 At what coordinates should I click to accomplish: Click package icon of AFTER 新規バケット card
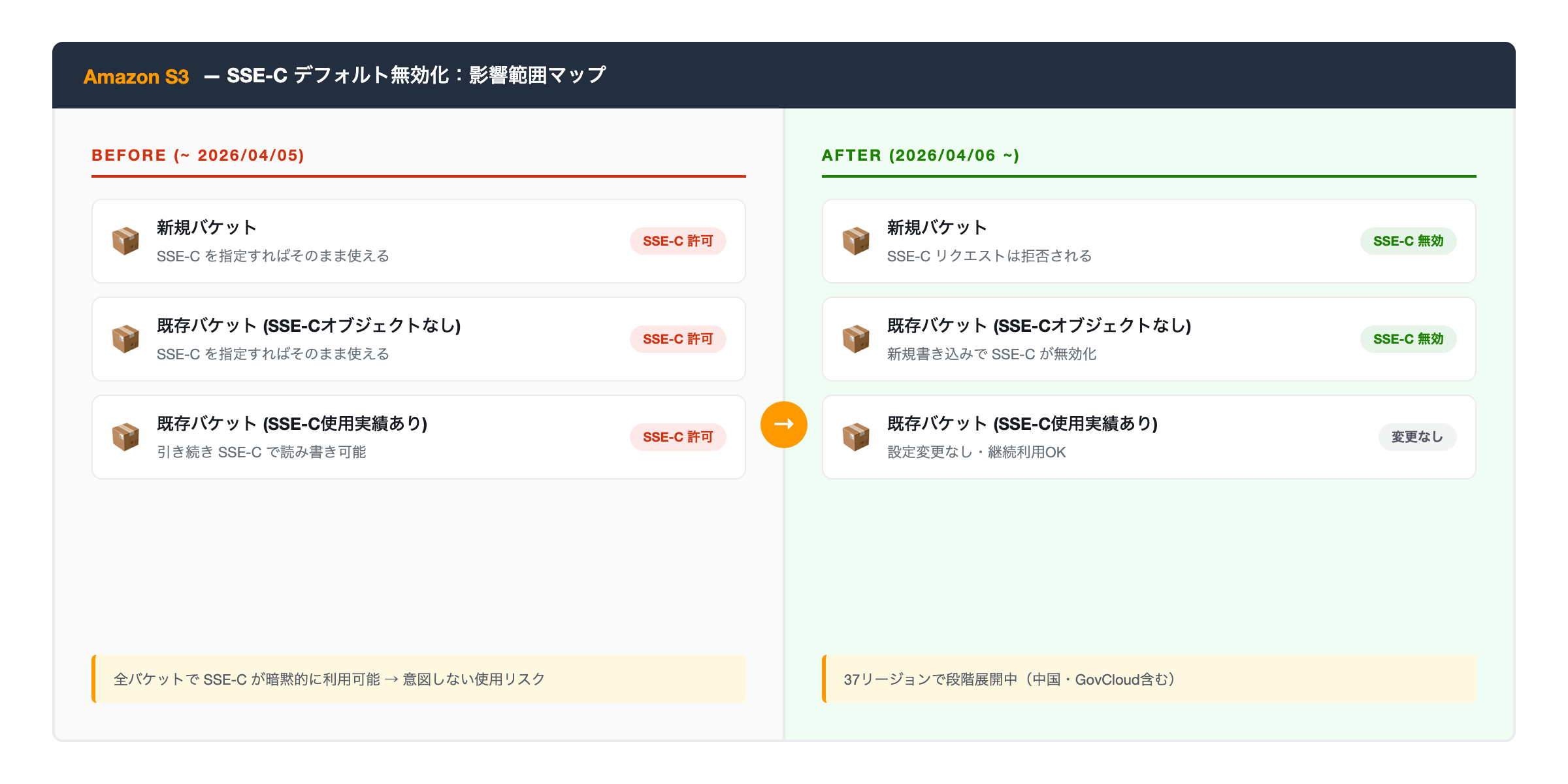pyautogui.click(x=856, y=241)
